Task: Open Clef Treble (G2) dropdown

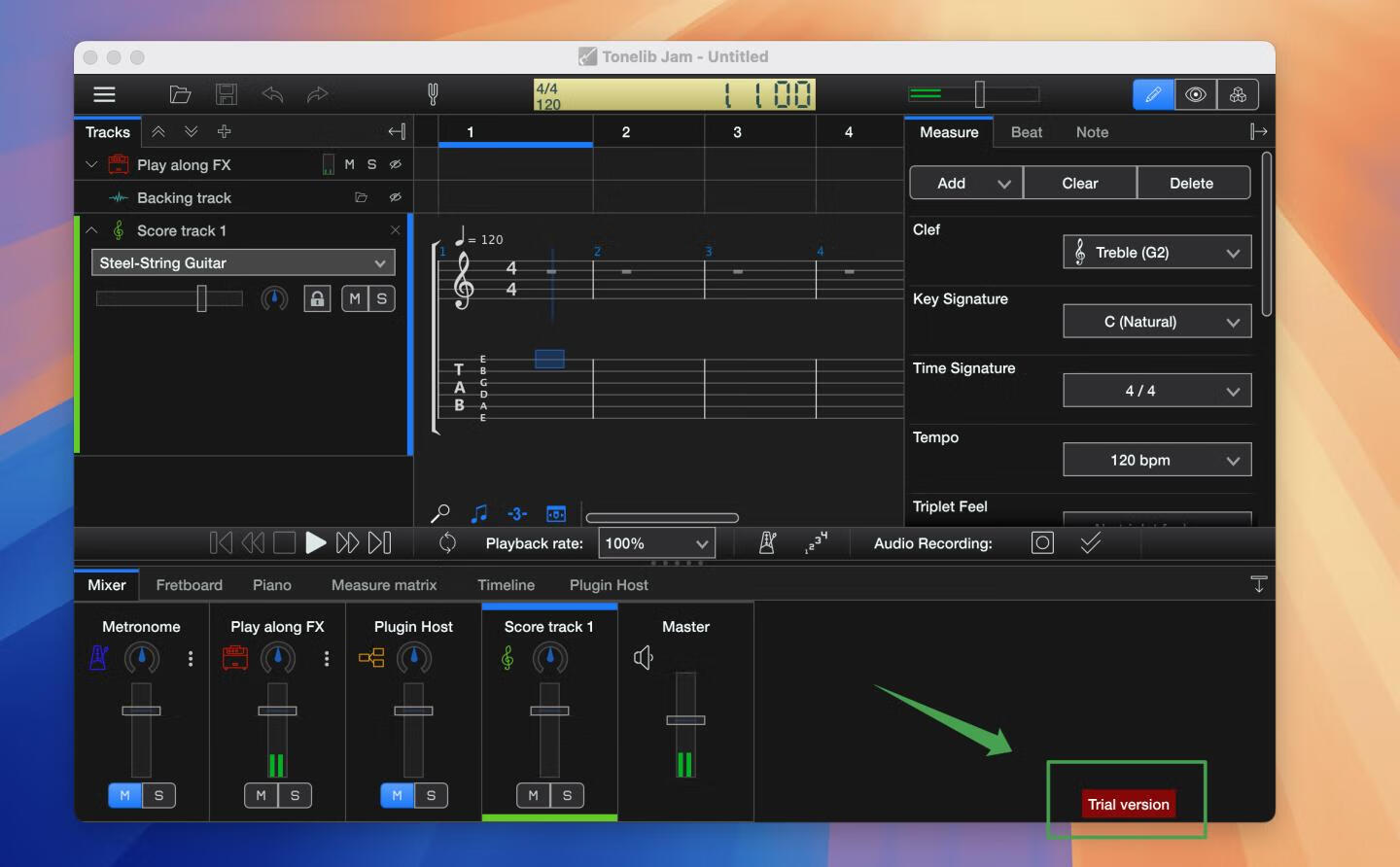Action: (1157, 253)
